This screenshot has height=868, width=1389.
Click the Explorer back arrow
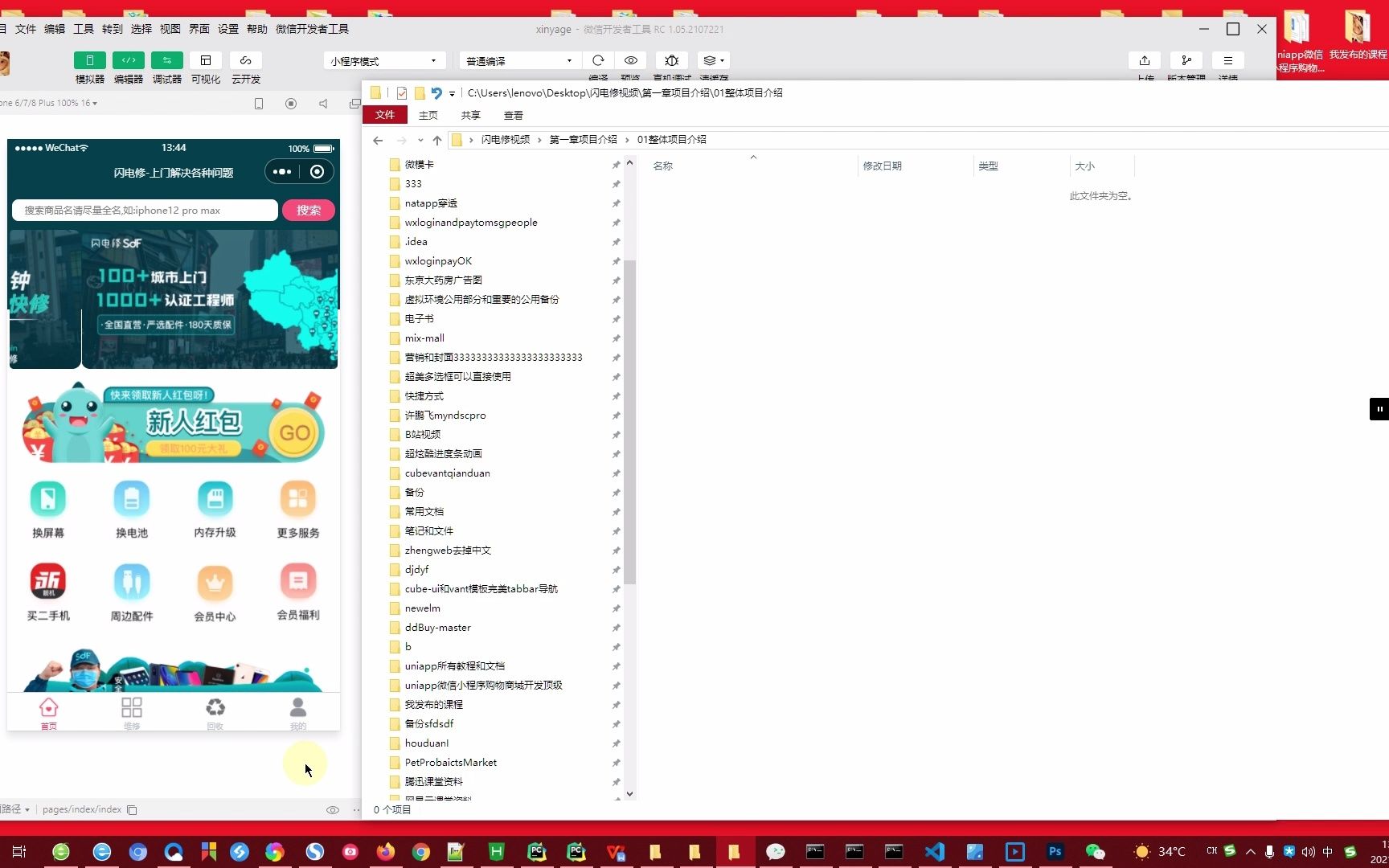click(378, 140)
